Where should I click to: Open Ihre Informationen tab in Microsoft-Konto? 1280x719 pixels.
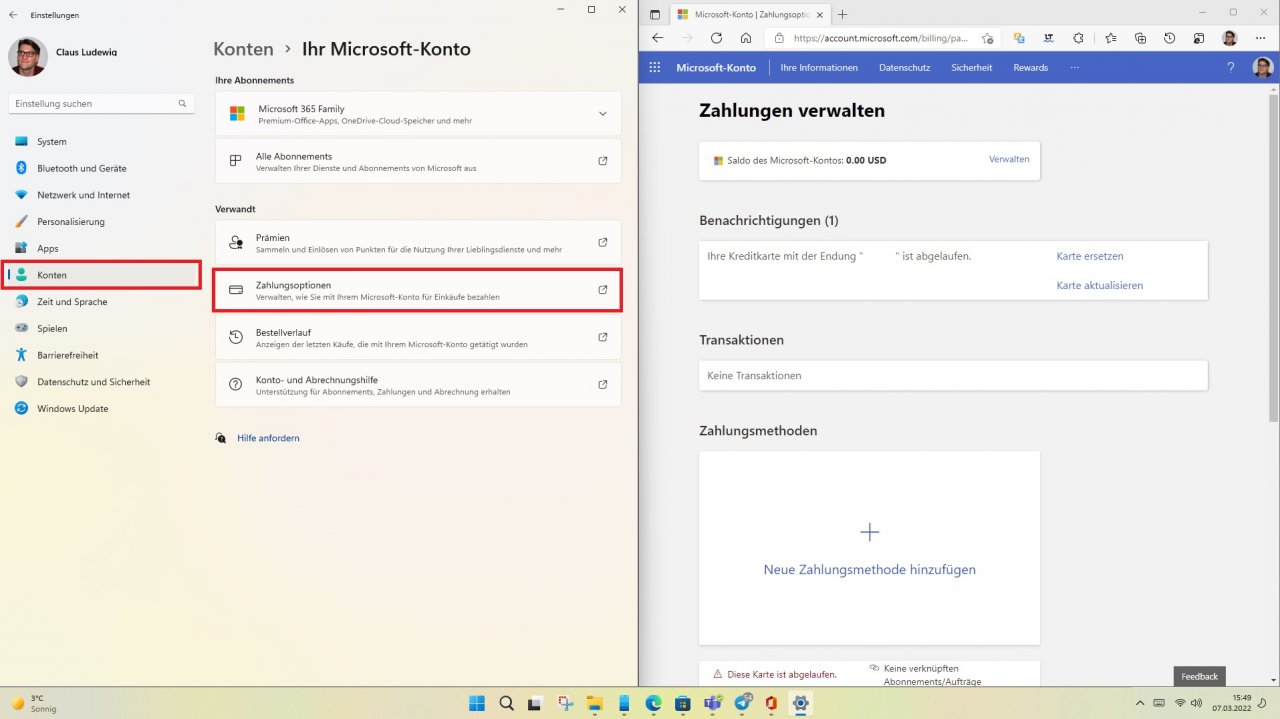[819, 68]
